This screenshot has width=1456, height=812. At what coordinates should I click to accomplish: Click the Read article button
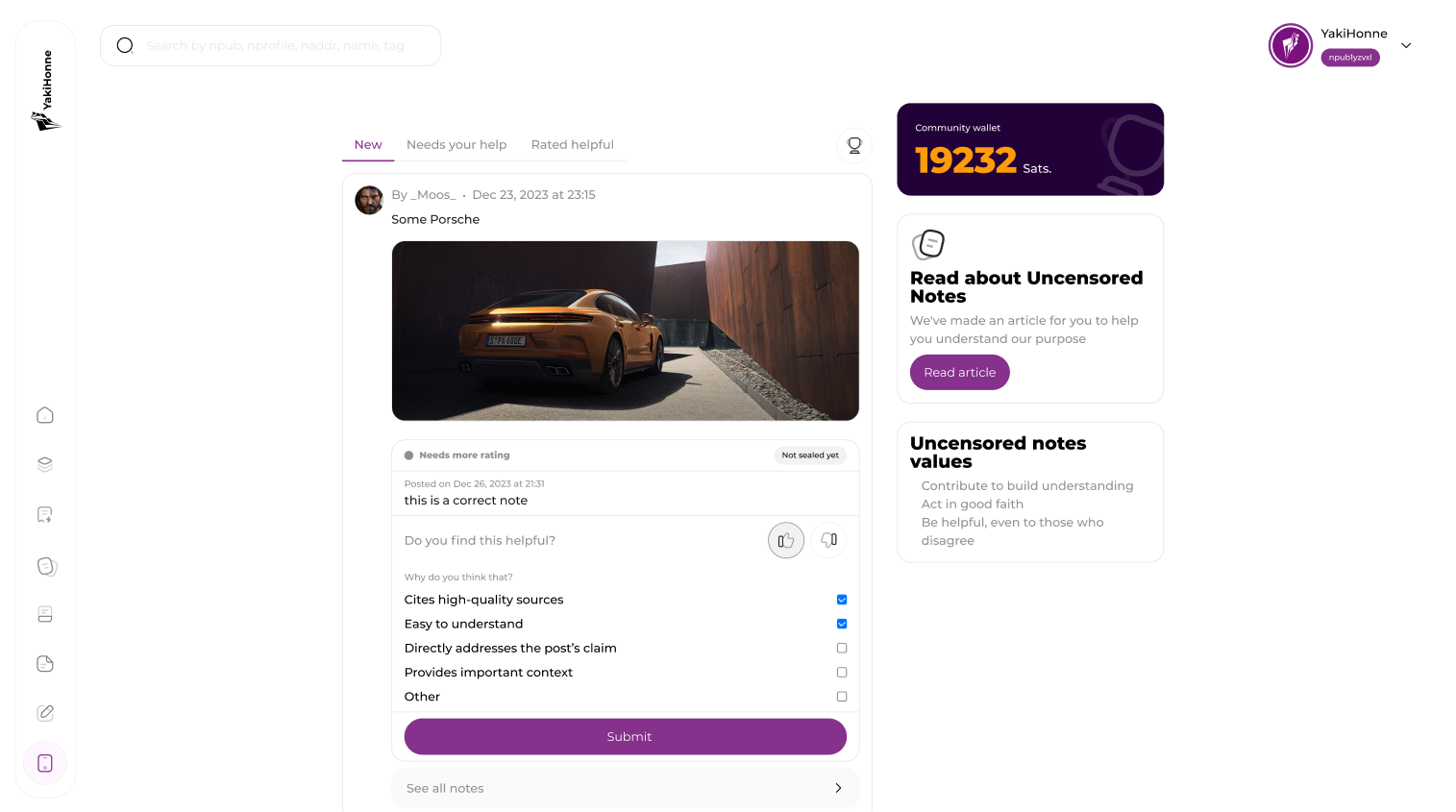[x=960, y=373]
